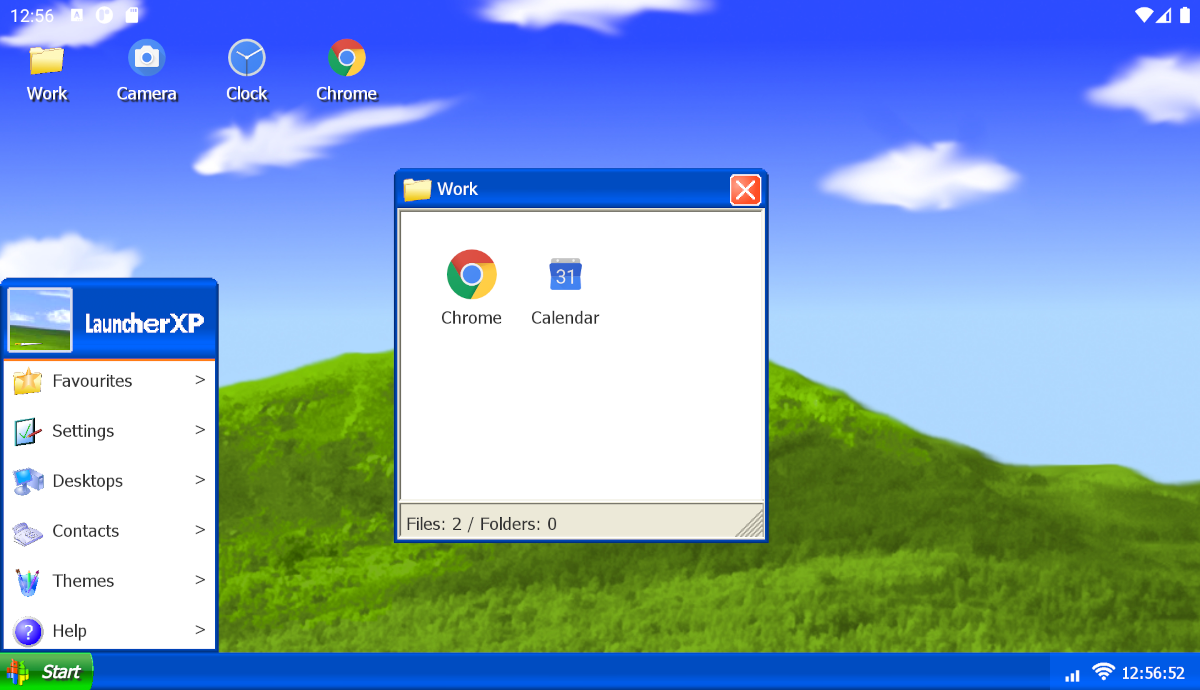Click the Work window resize grip
Viewport: 1200px width, 690px height.
[750, 523]
